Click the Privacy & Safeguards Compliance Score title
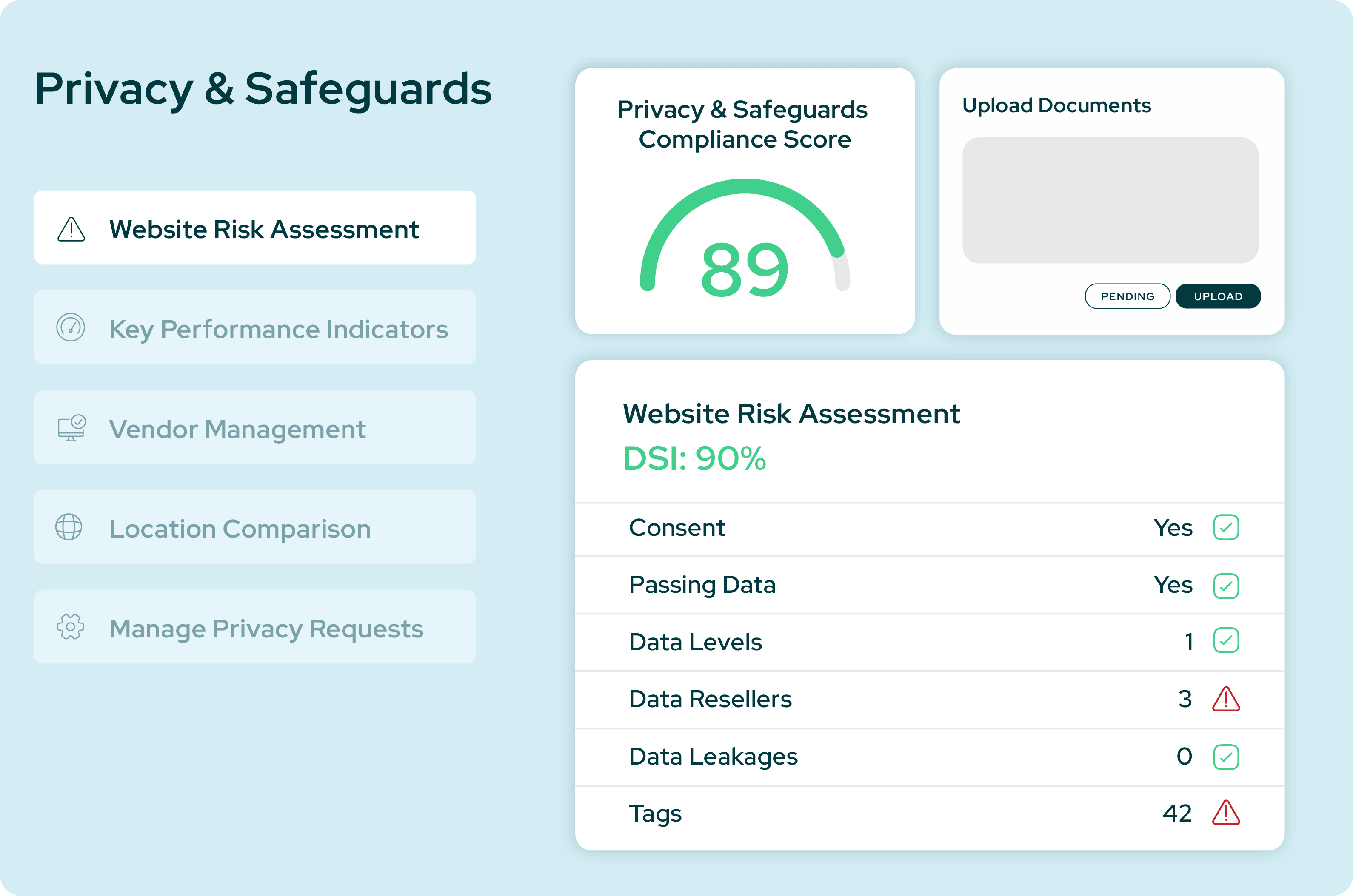Image resolution: width=1353 pixels, height=896 pixels. (742, 124)
